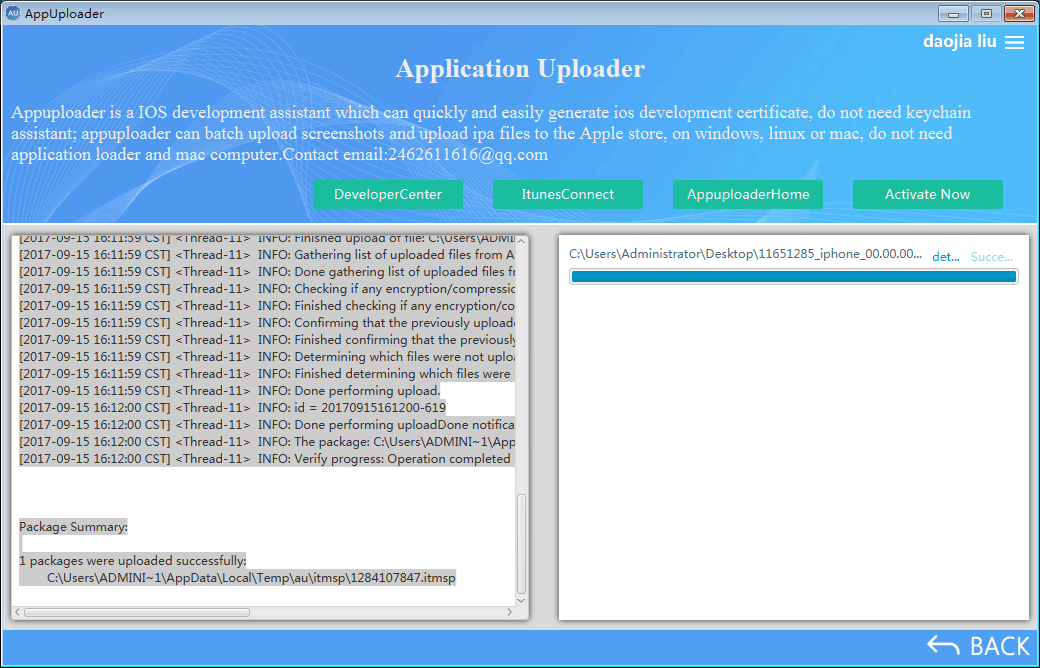Viewport: 1040px width, 668px height.
Task: Click the contact email 2462611616@qq.com
Action: (x=468, y=155)
